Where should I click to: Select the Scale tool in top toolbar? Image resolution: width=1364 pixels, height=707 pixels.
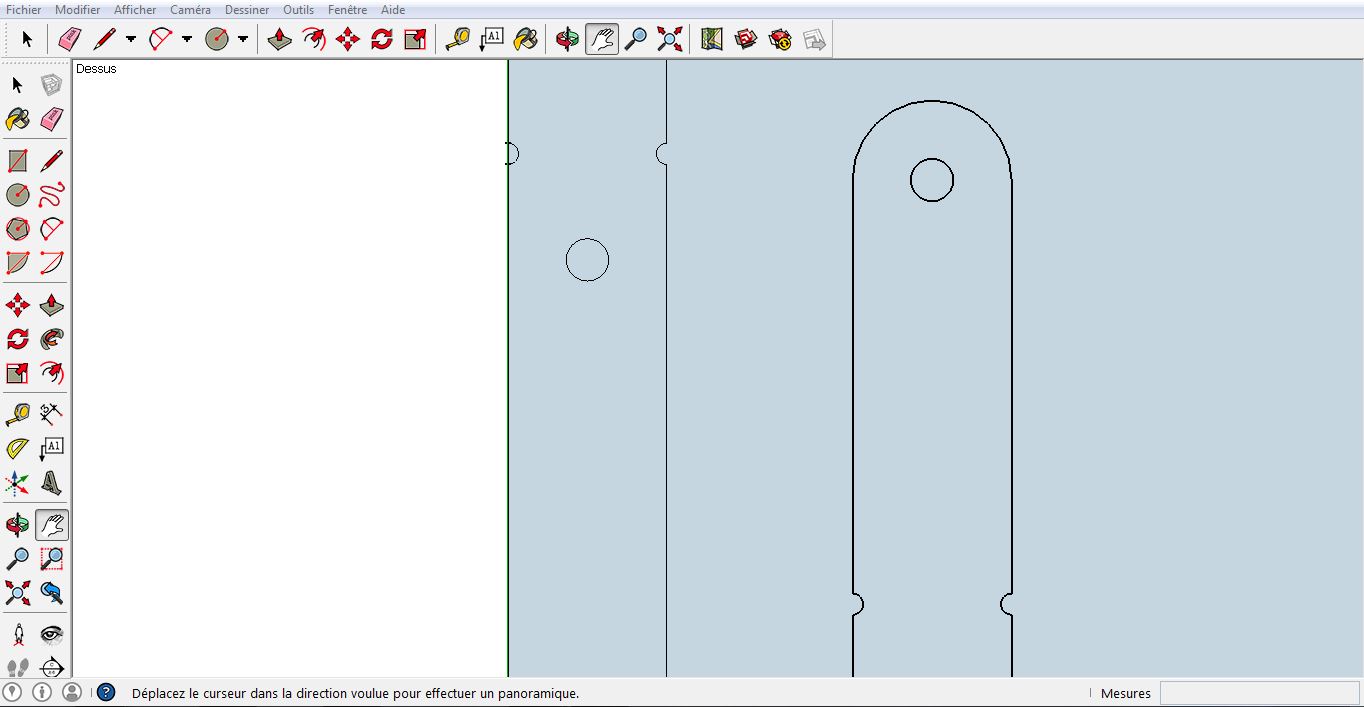pyautogui.click(x=415, y=40)
